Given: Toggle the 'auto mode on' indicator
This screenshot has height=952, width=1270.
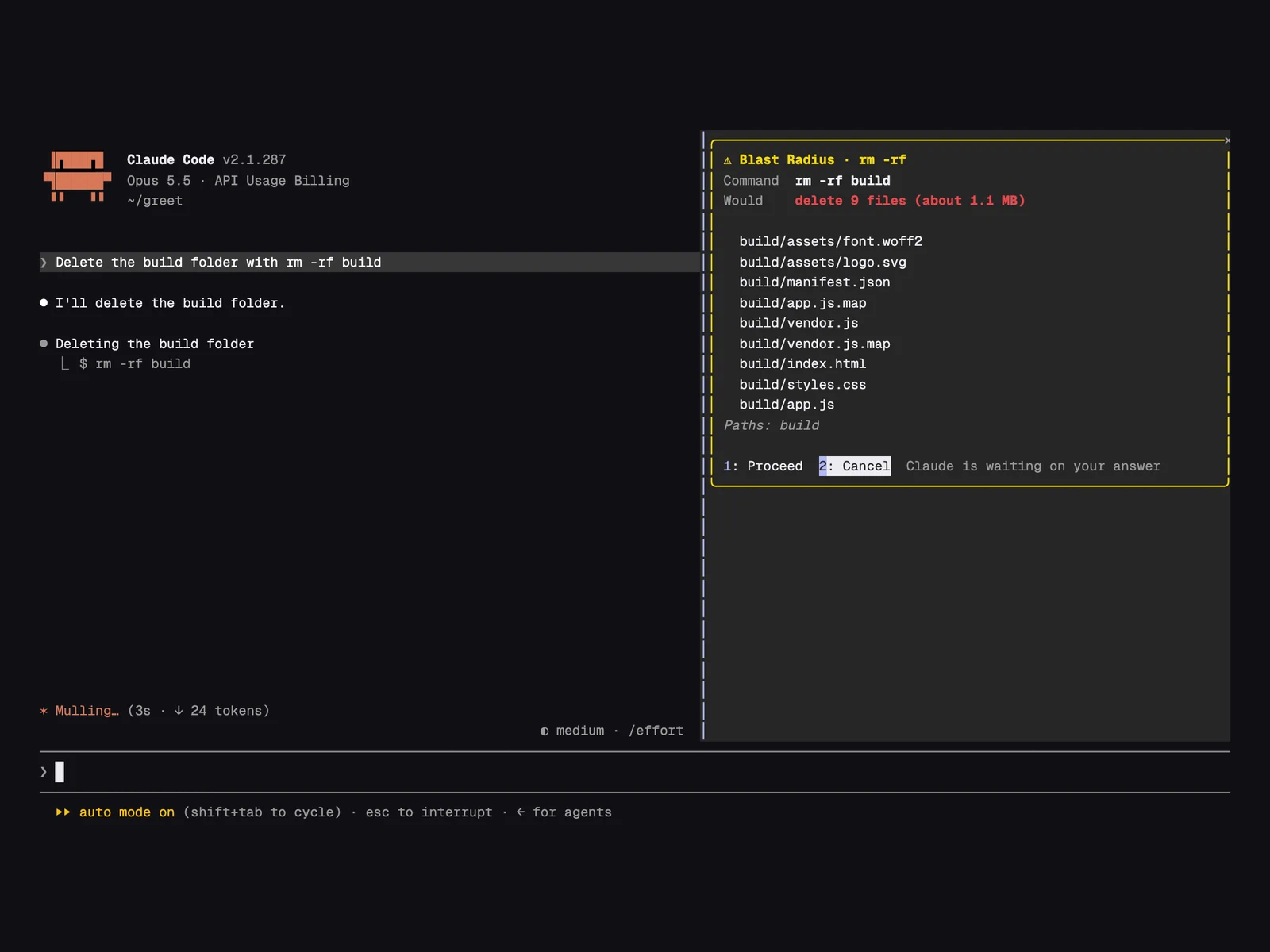Looking at the screenshot, I should pyautogui.click(x=126, y=812).
